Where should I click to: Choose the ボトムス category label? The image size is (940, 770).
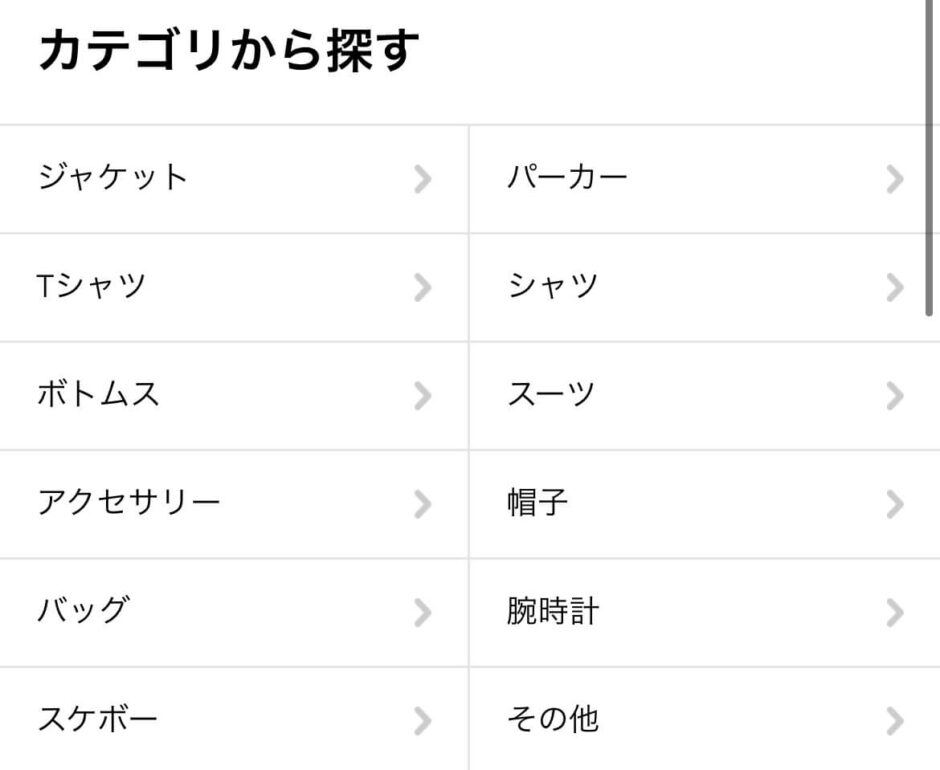tap(98, 395)
